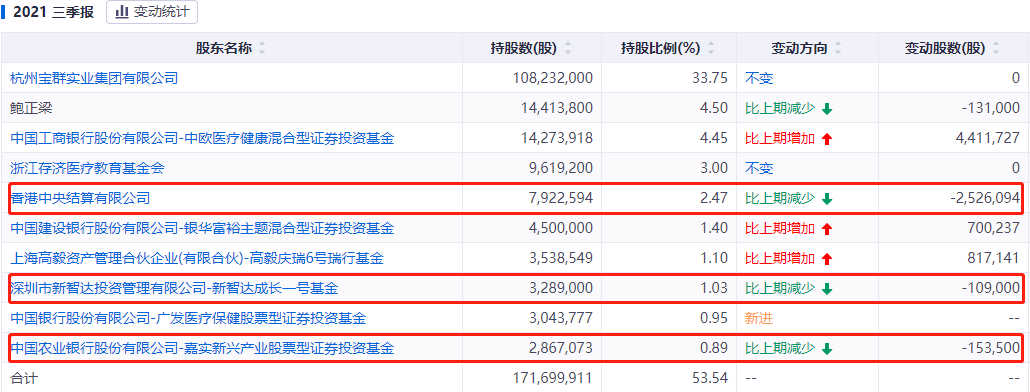Select percentage 0.95
Image resolution: width=1030 pixels, height=392 pixels.
(715, 318)
